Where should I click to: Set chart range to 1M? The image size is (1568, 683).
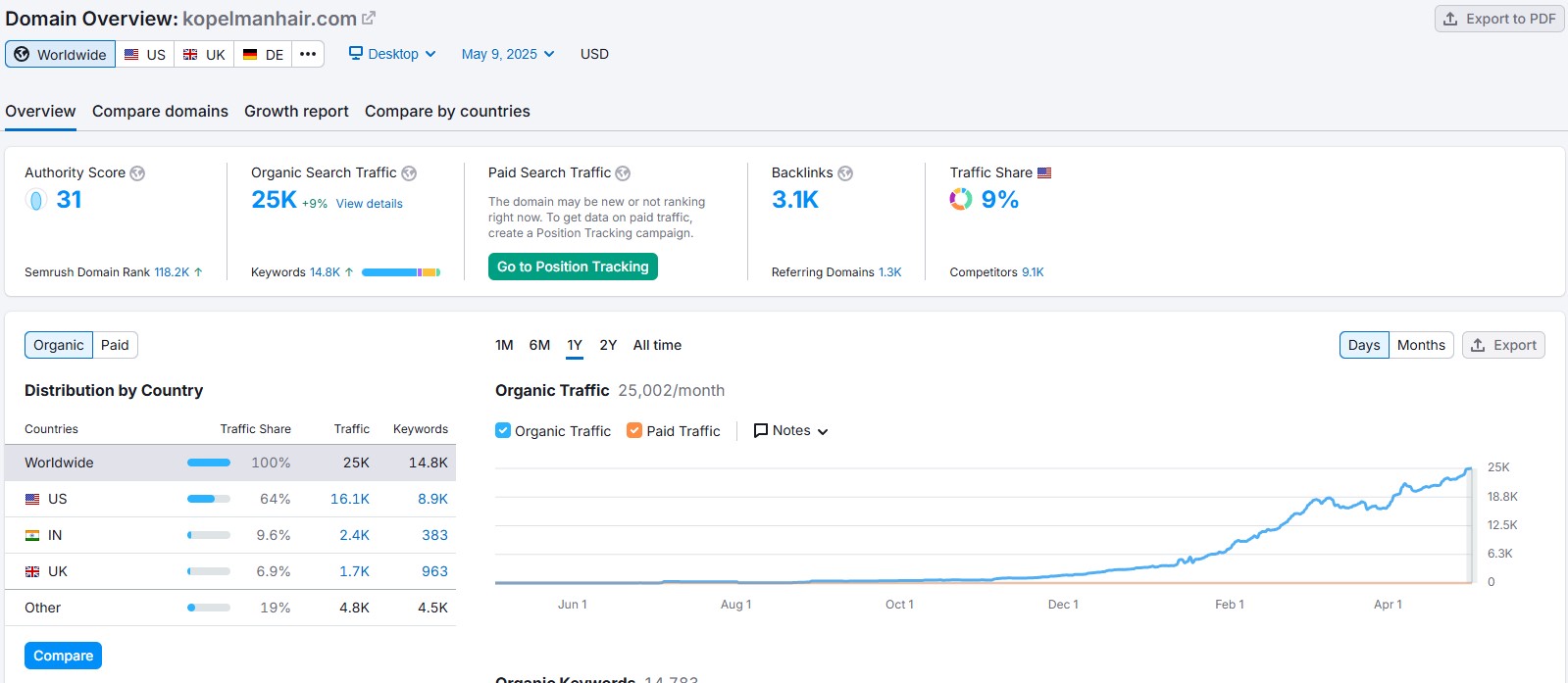504,345
